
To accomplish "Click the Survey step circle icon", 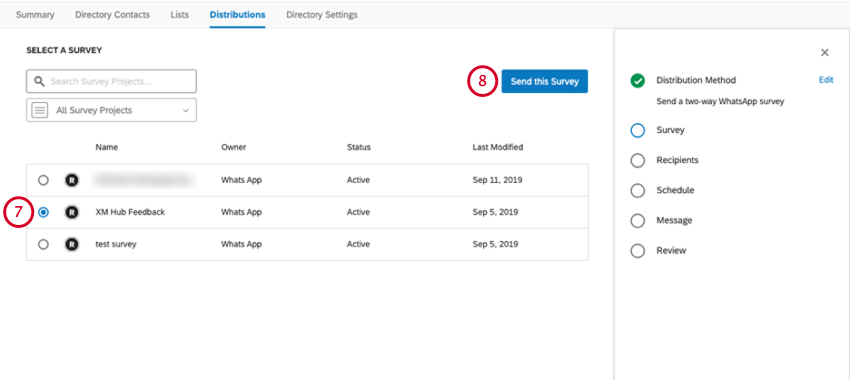I will (x=638, y=131).
